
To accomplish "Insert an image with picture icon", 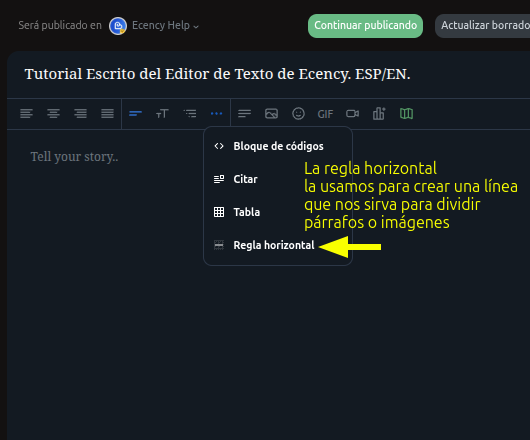I will pyautogui.click(x=271, y=114).
